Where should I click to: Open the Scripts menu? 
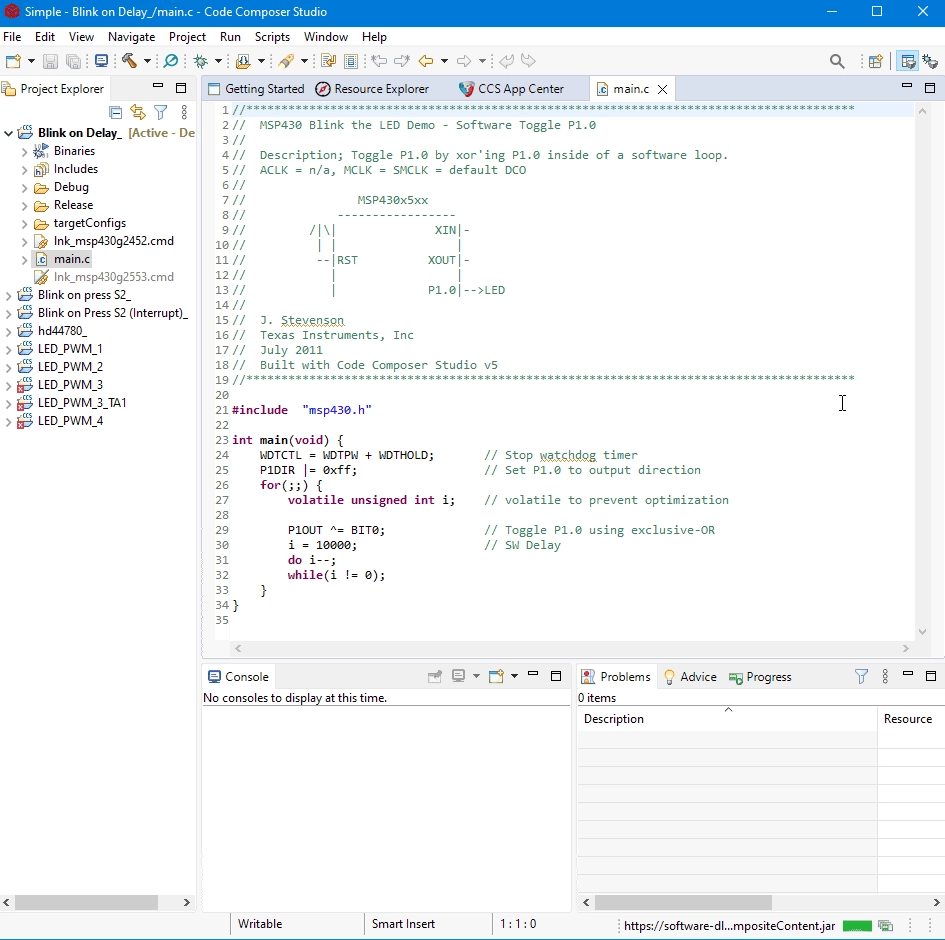click(x=272, y=37)
